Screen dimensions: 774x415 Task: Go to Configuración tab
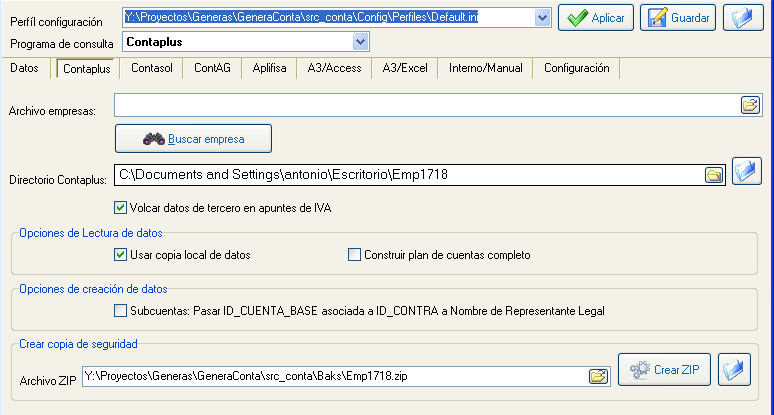pos(577,68)
